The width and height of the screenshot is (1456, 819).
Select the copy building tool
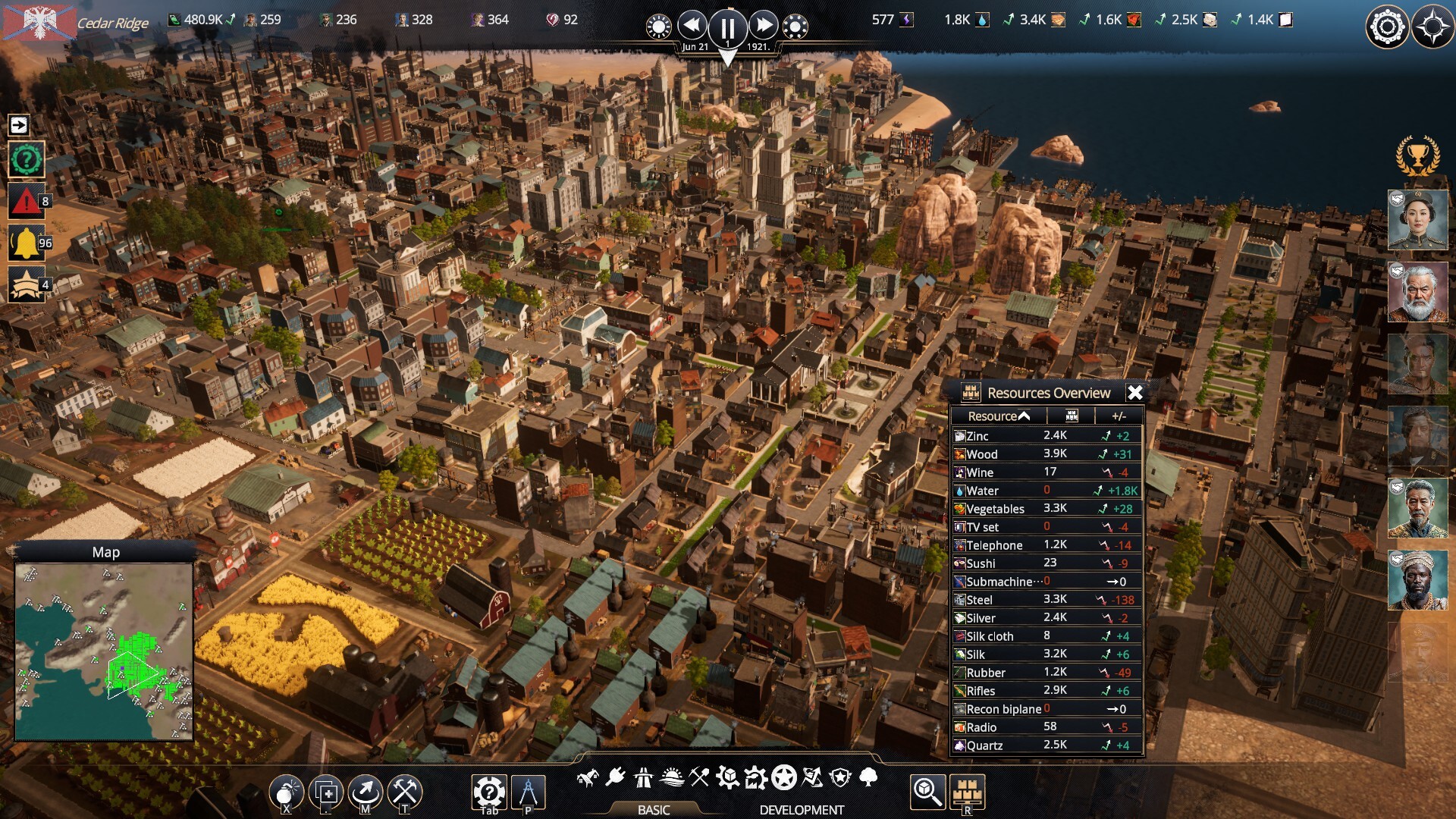[x=326, y=792]
